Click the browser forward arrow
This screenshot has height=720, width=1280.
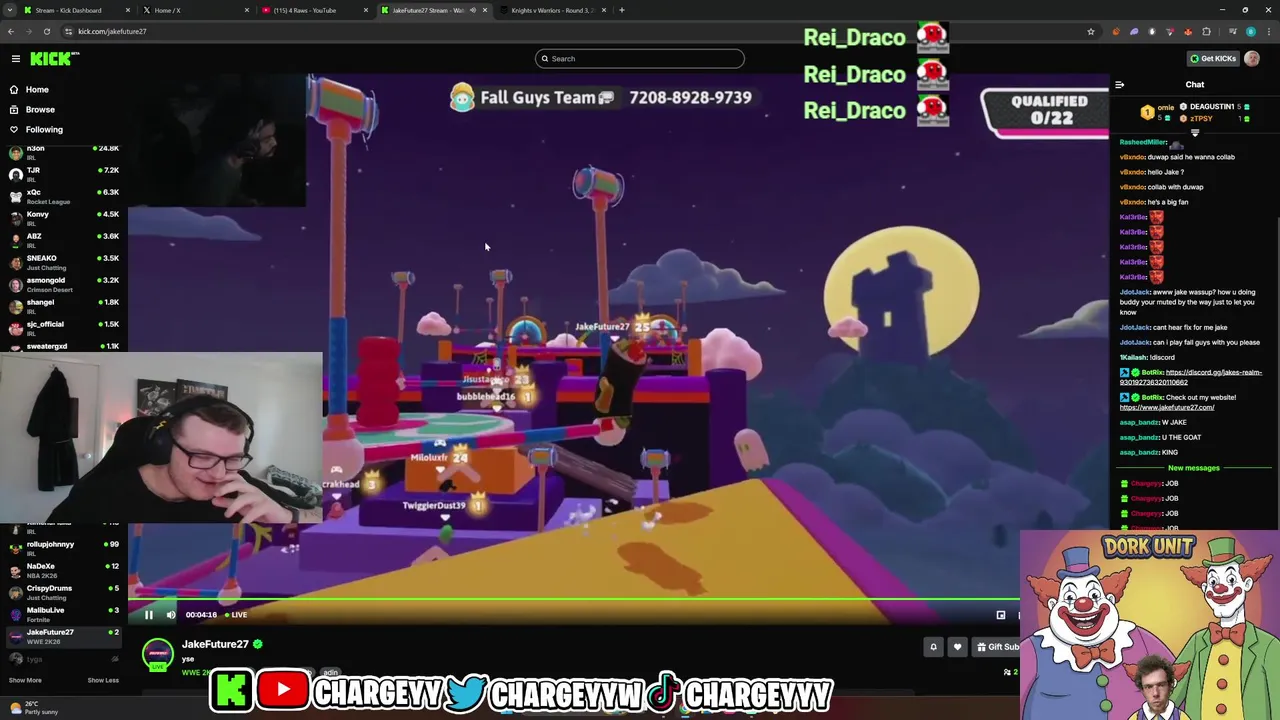pos(29,31)
